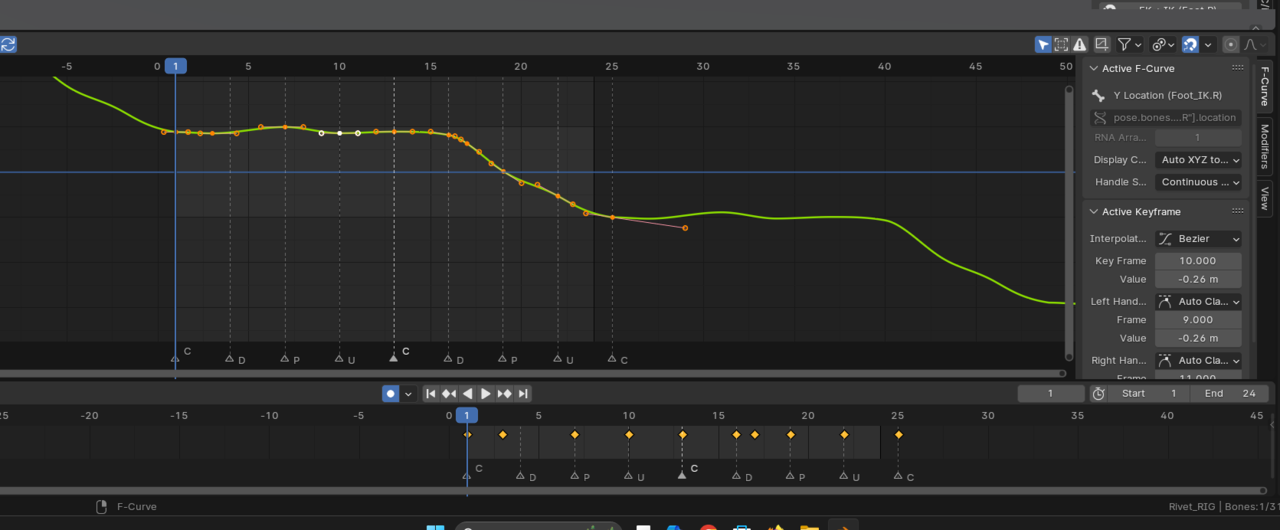Select graph editor marker D at frame 16

point(448,358)
